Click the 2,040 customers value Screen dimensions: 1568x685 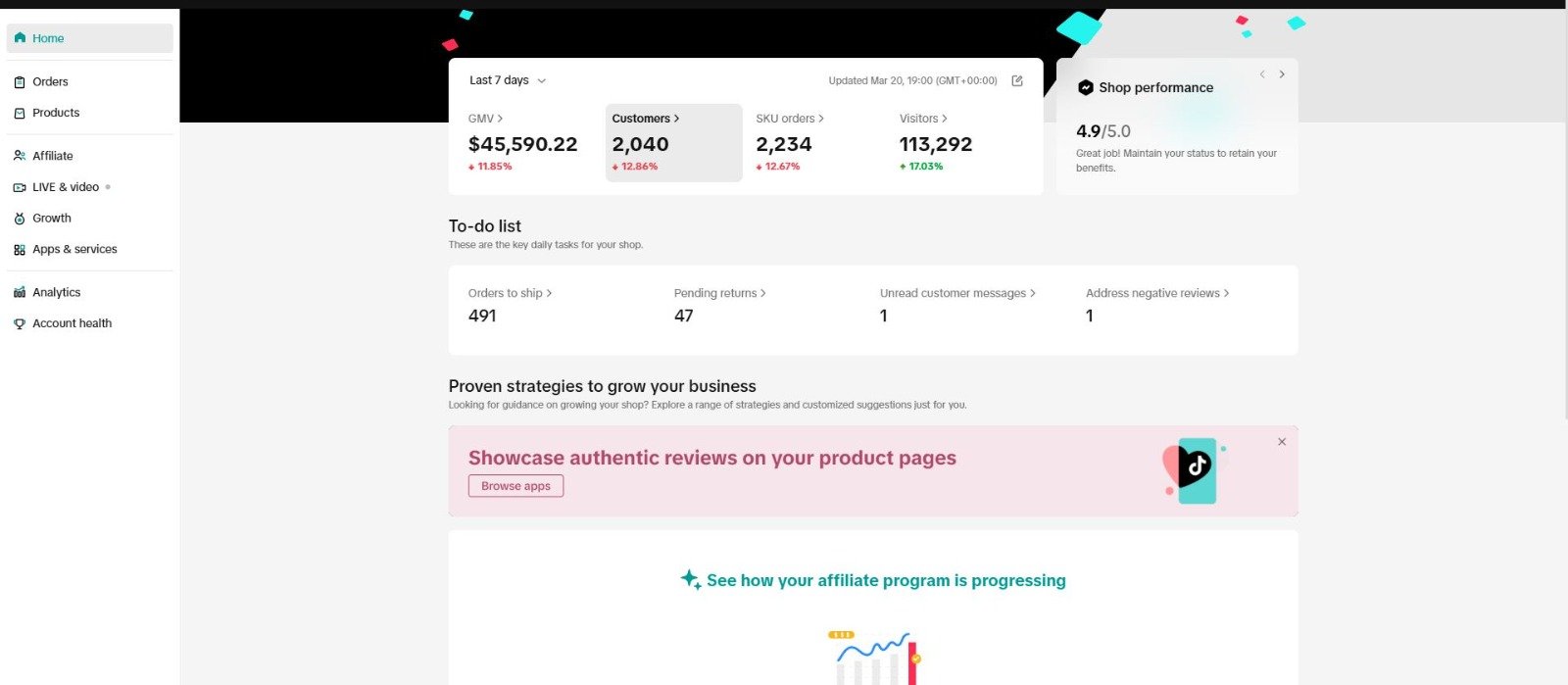(640, 144)
